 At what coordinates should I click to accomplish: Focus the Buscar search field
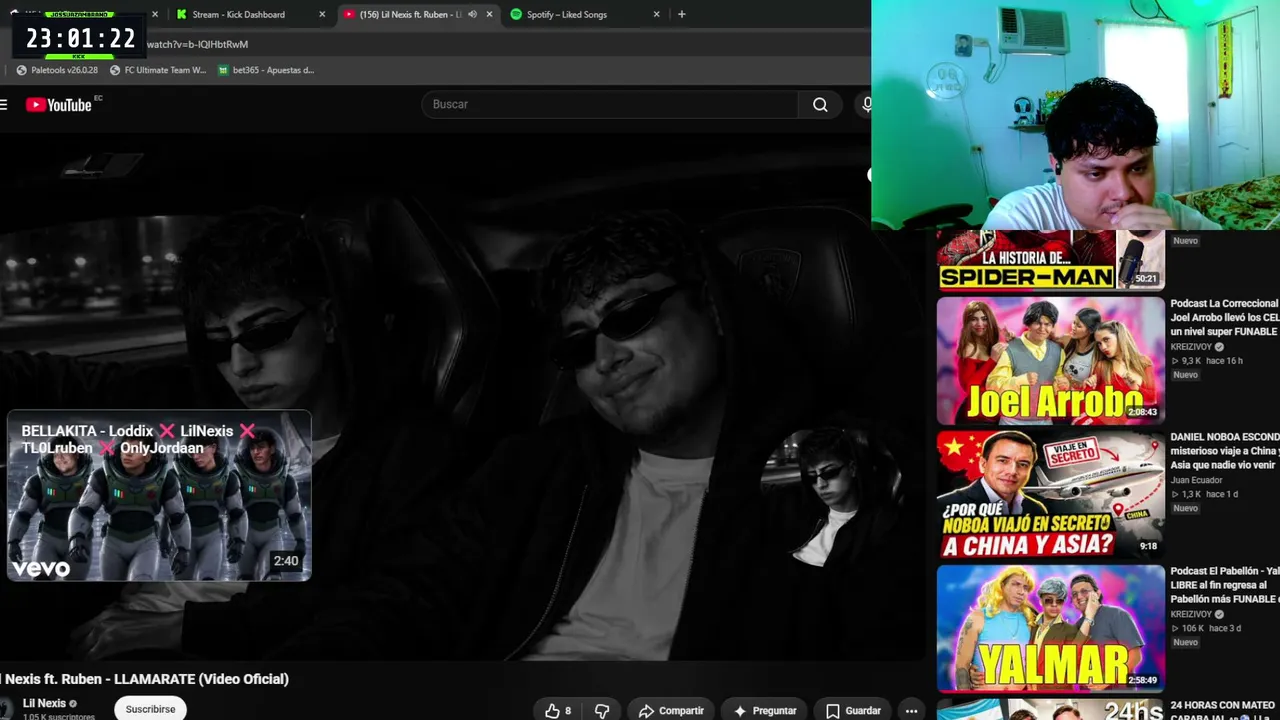[610, 104]
